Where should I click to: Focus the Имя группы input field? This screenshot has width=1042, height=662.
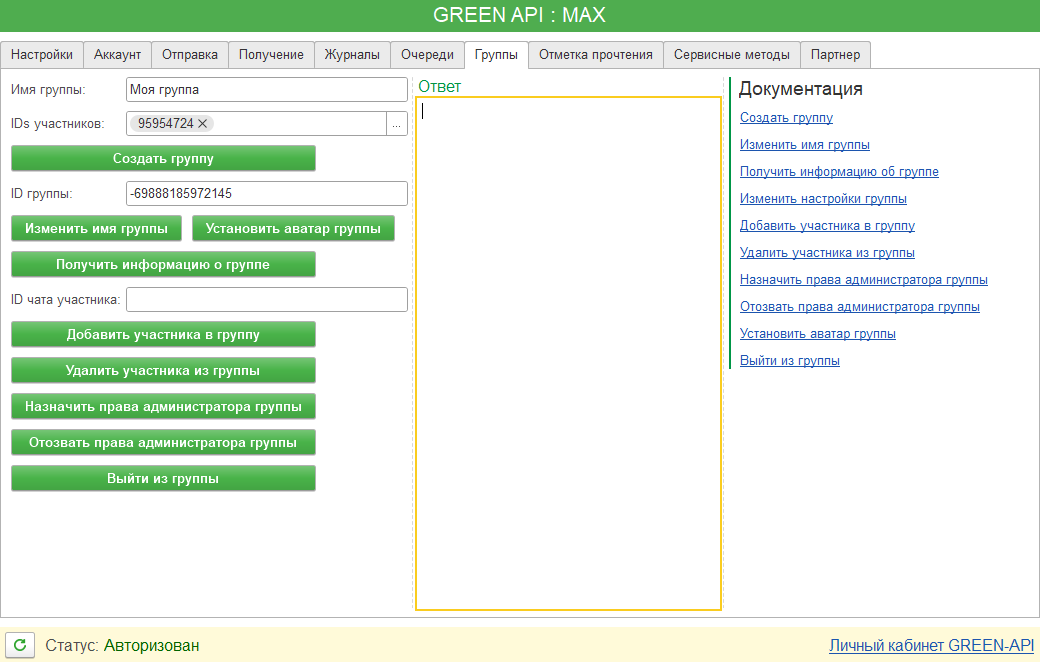coord(267,89)
